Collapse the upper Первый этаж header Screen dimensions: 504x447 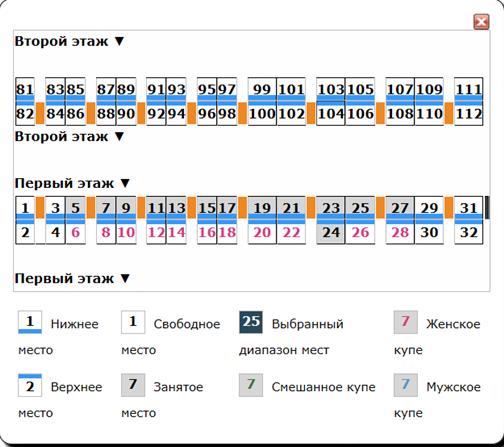[72, 183]
